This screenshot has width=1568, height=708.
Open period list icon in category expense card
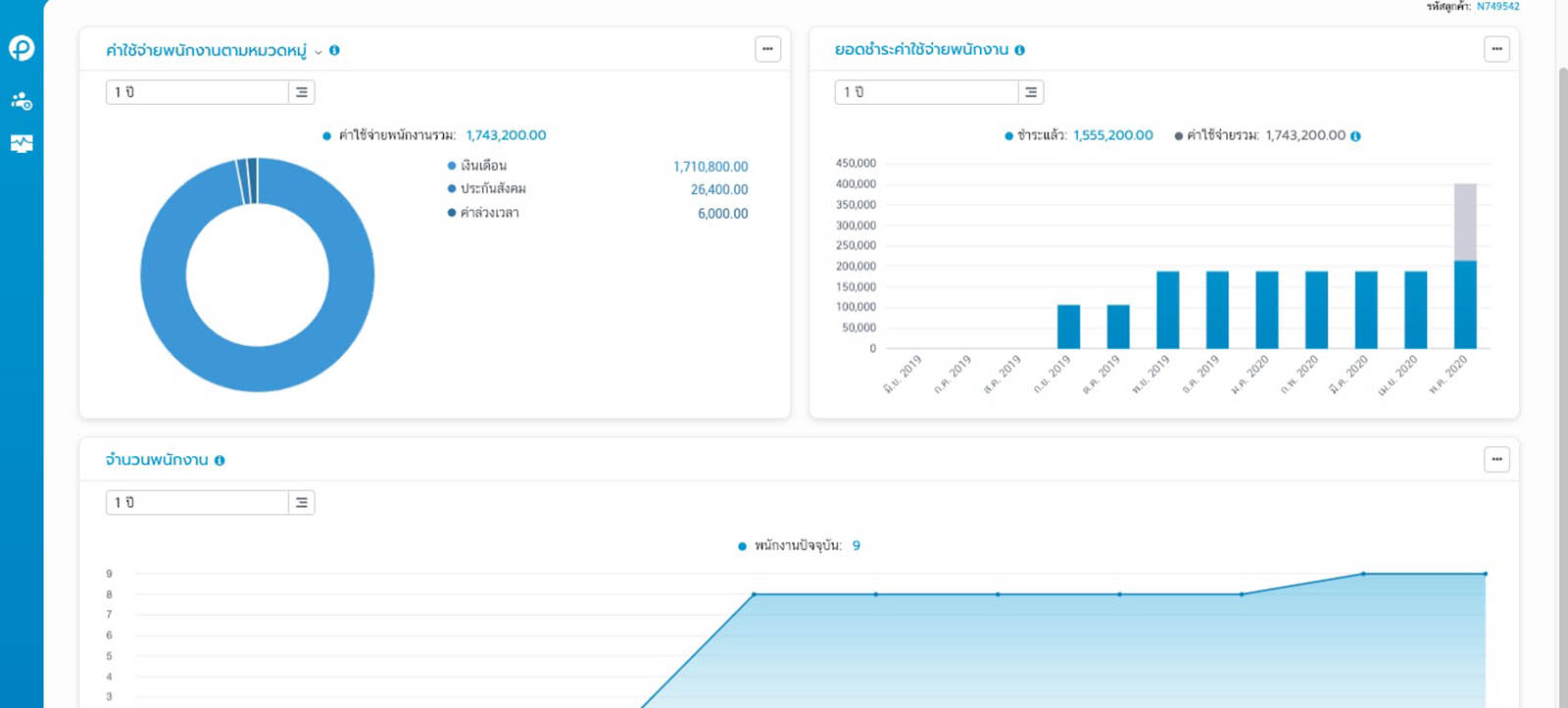pos(302,92)
